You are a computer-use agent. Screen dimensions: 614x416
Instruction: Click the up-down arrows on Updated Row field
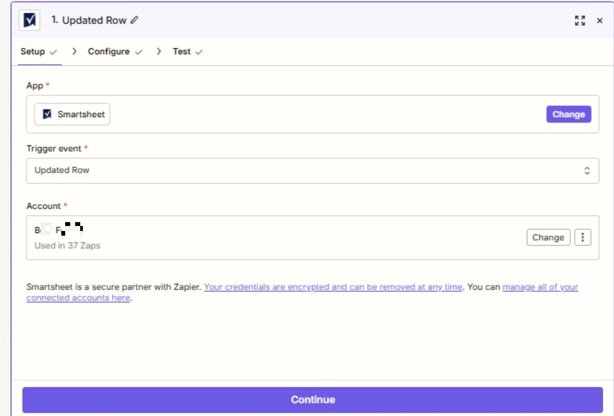(587, 171)
